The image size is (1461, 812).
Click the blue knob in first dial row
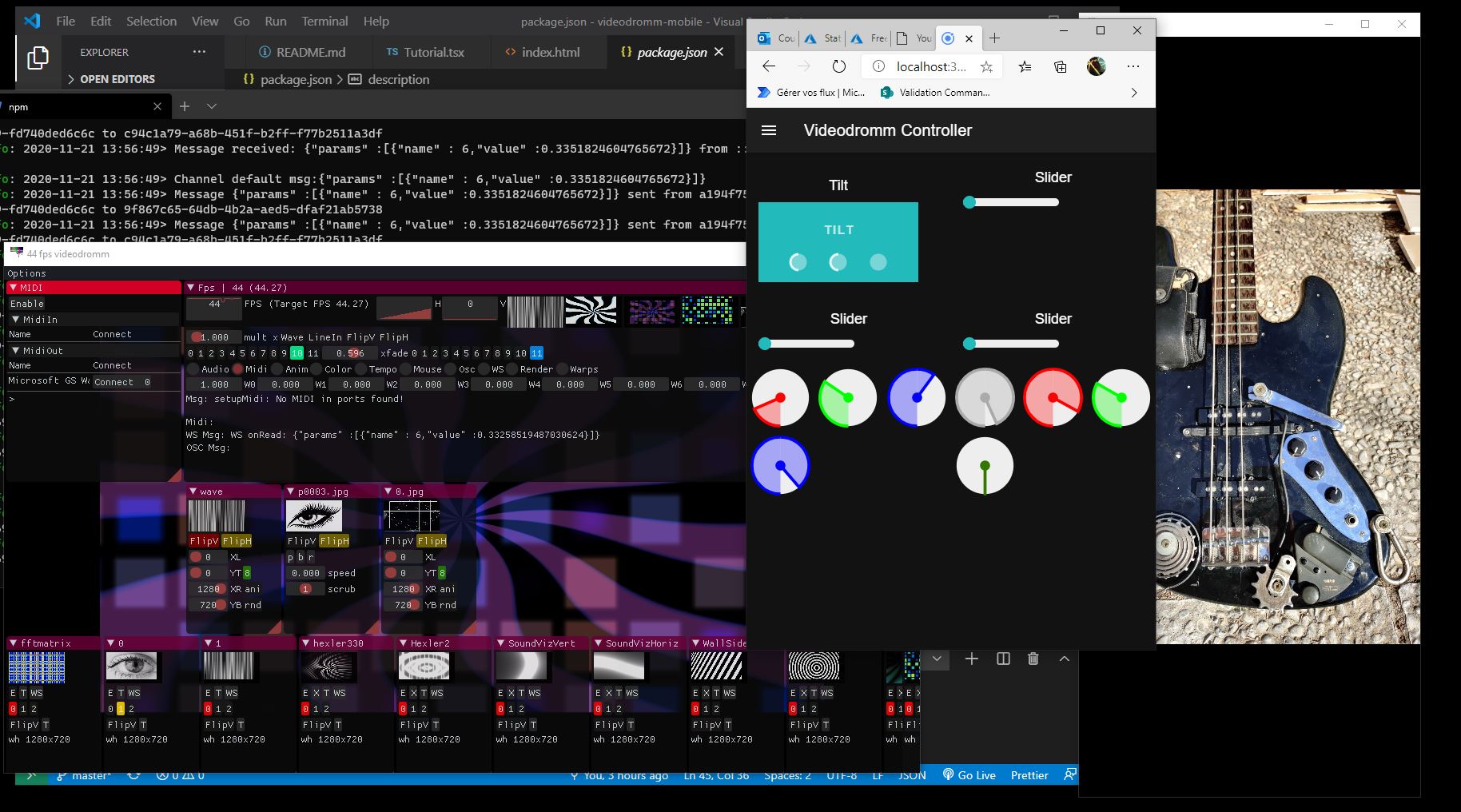click(917, 398)
